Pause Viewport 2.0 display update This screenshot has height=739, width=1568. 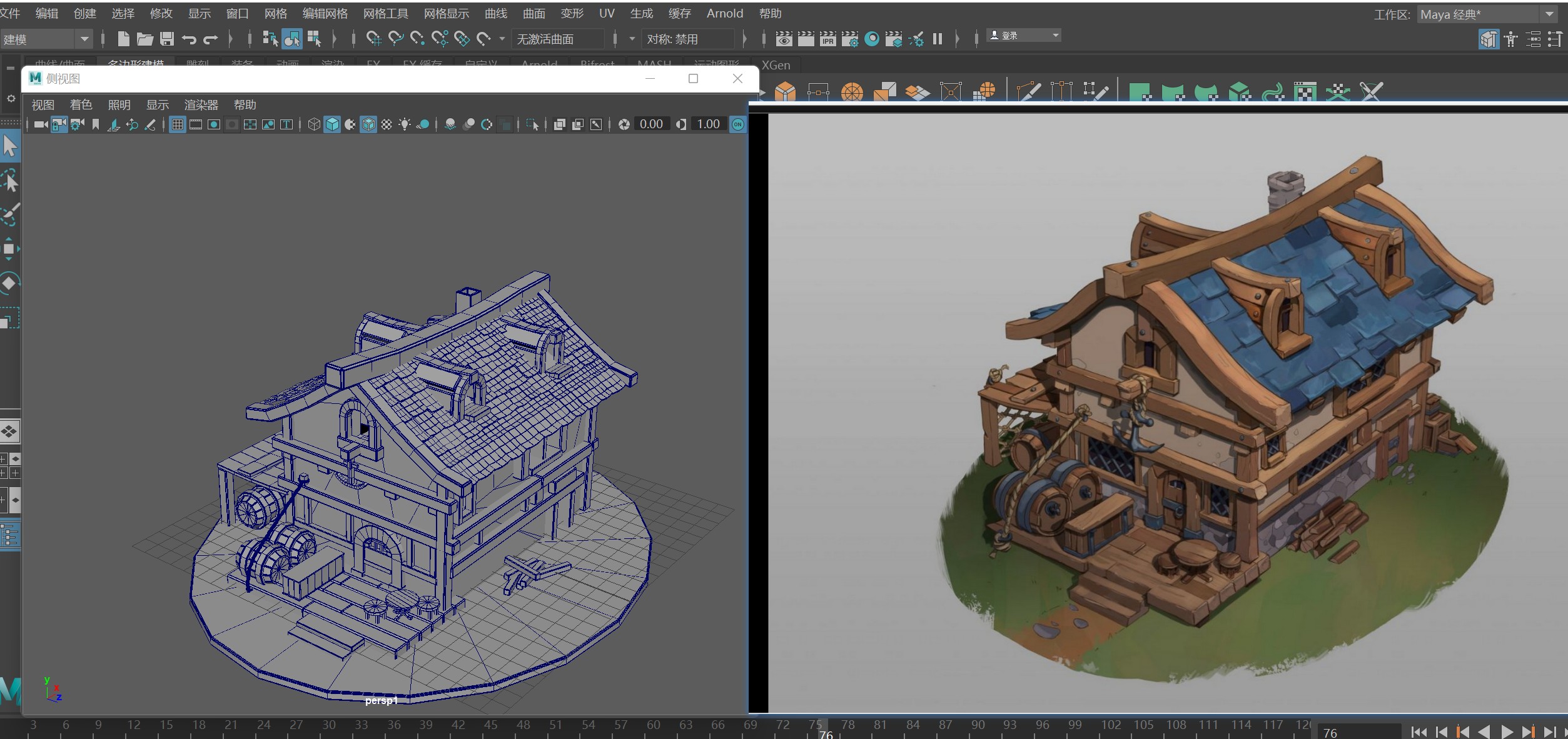[x=937, y=39]
